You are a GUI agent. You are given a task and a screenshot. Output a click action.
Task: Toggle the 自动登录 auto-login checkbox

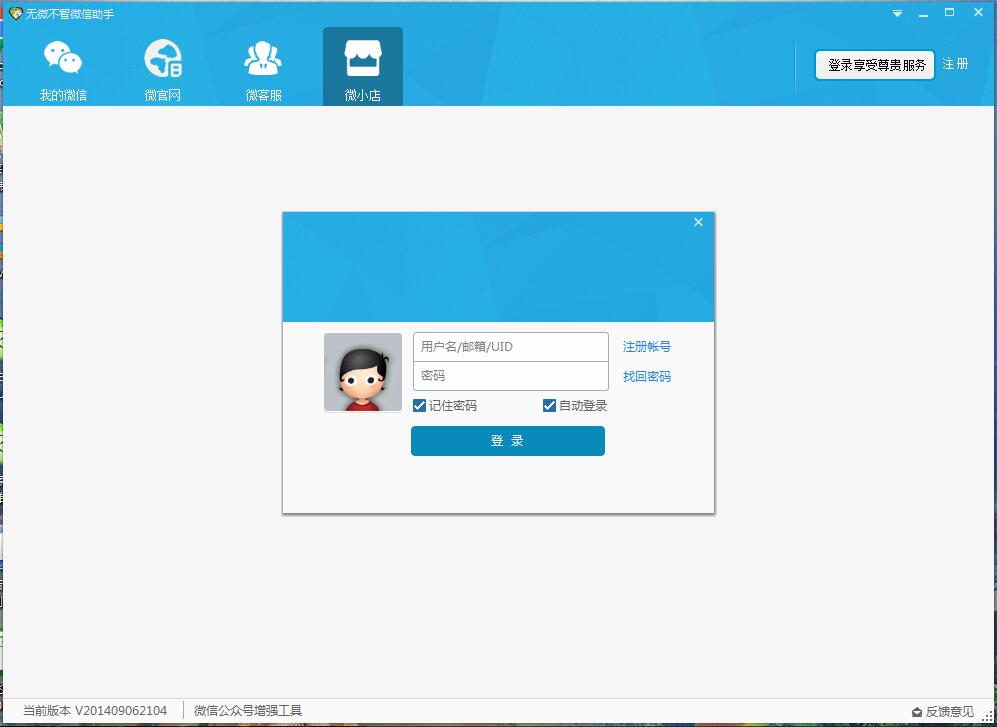pos(549,406)
